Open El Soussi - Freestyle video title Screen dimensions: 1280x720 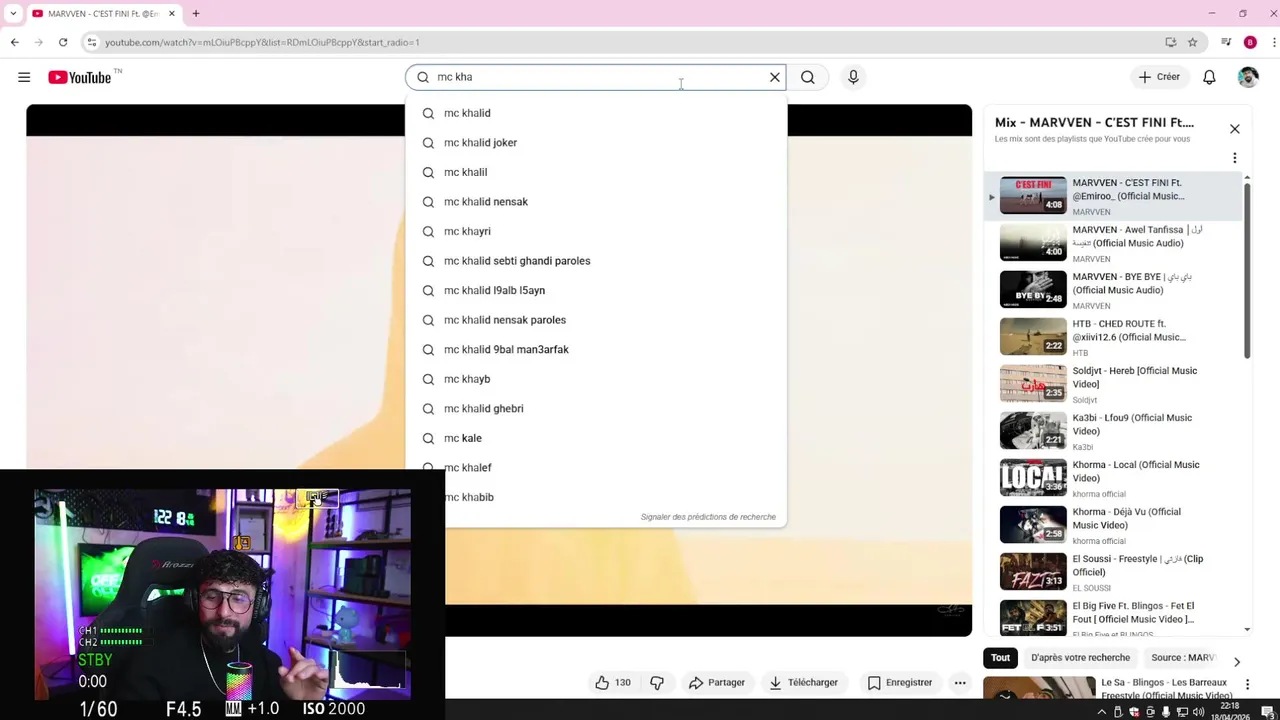pos(1137,565)
